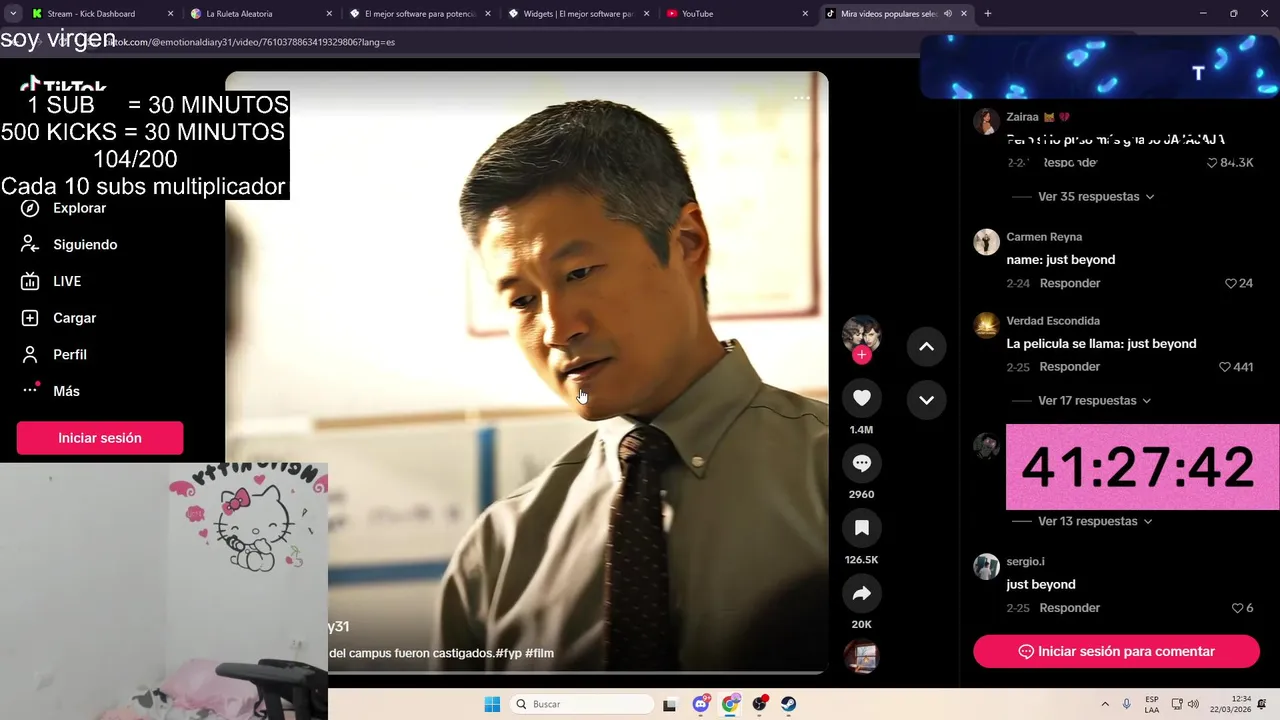Like sergio.i's comment with 6 likes
The width and height of the screenshot is (1280, 720).
coord(1237,608)
